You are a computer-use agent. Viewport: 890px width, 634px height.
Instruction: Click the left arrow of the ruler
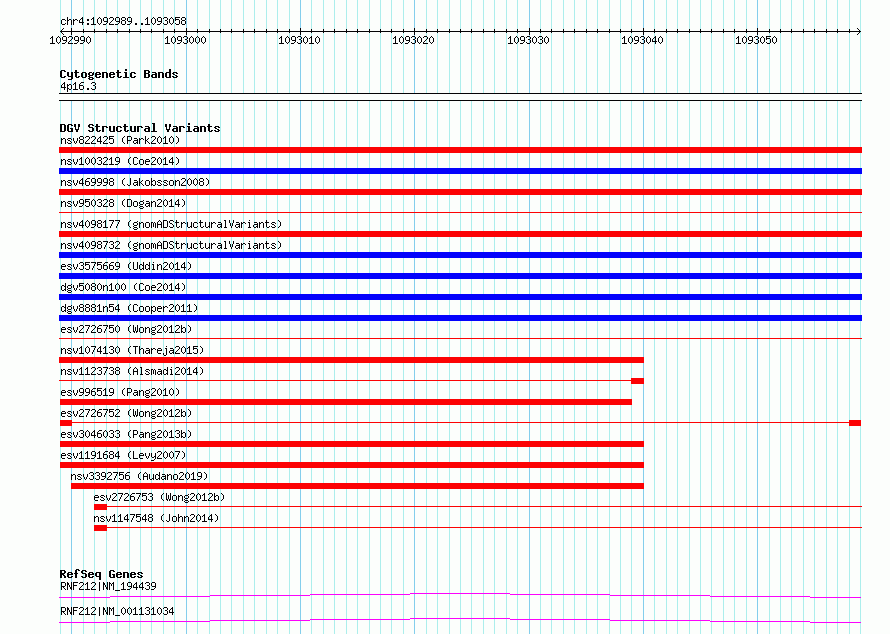[62, 31]
